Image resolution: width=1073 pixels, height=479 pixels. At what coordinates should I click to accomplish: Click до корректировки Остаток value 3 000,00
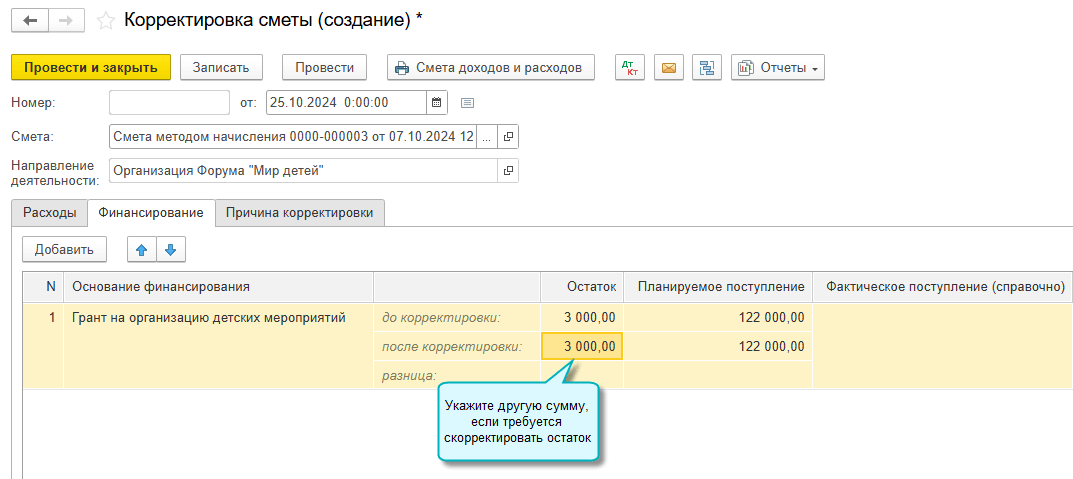(x=582, y=318)
